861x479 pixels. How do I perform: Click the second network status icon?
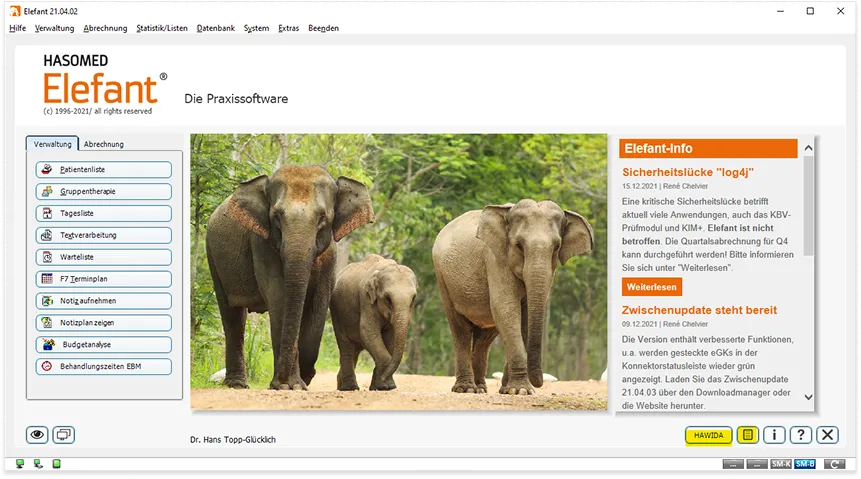pos(38,464)
